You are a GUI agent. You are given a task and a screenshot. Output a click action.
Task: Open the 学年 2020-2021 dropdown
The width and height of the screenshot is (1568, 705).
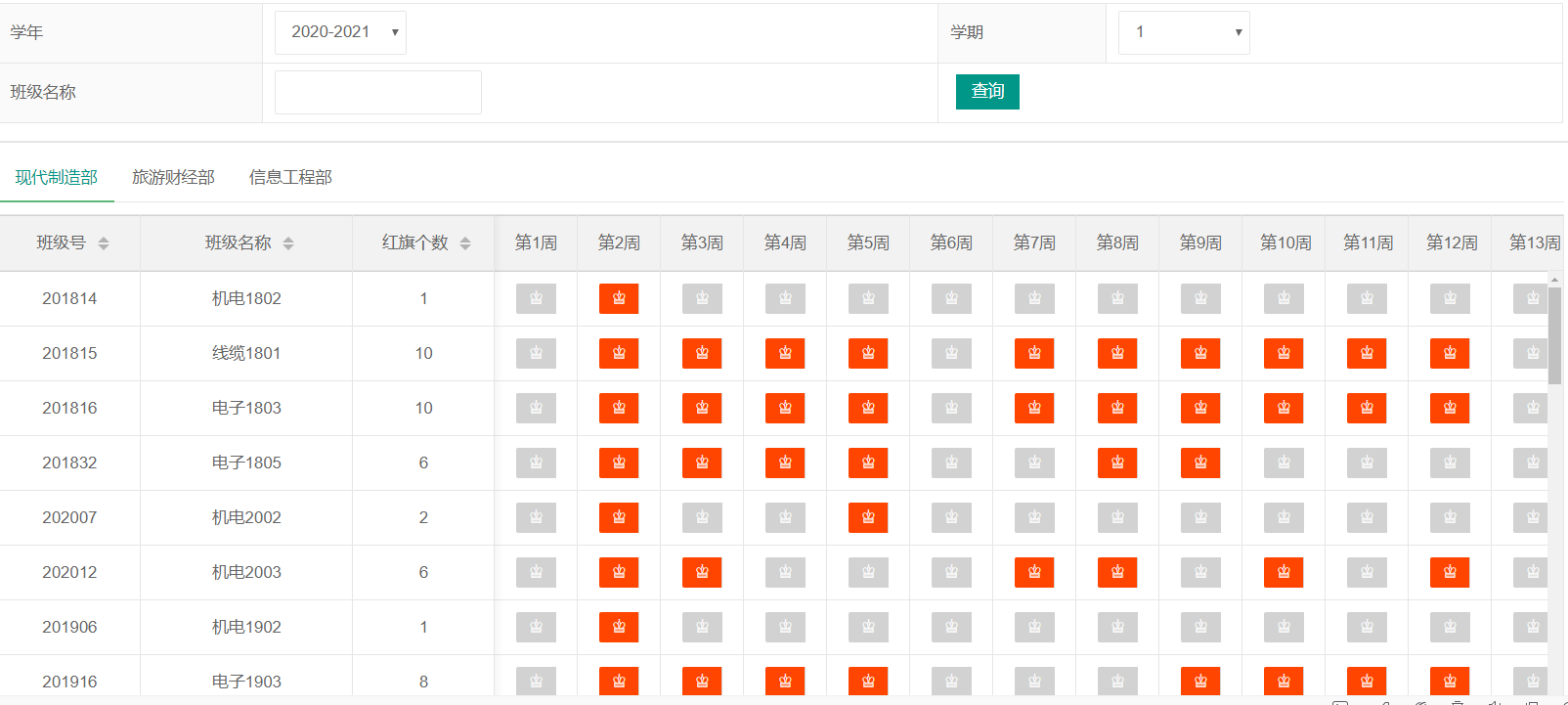[340, 32]
